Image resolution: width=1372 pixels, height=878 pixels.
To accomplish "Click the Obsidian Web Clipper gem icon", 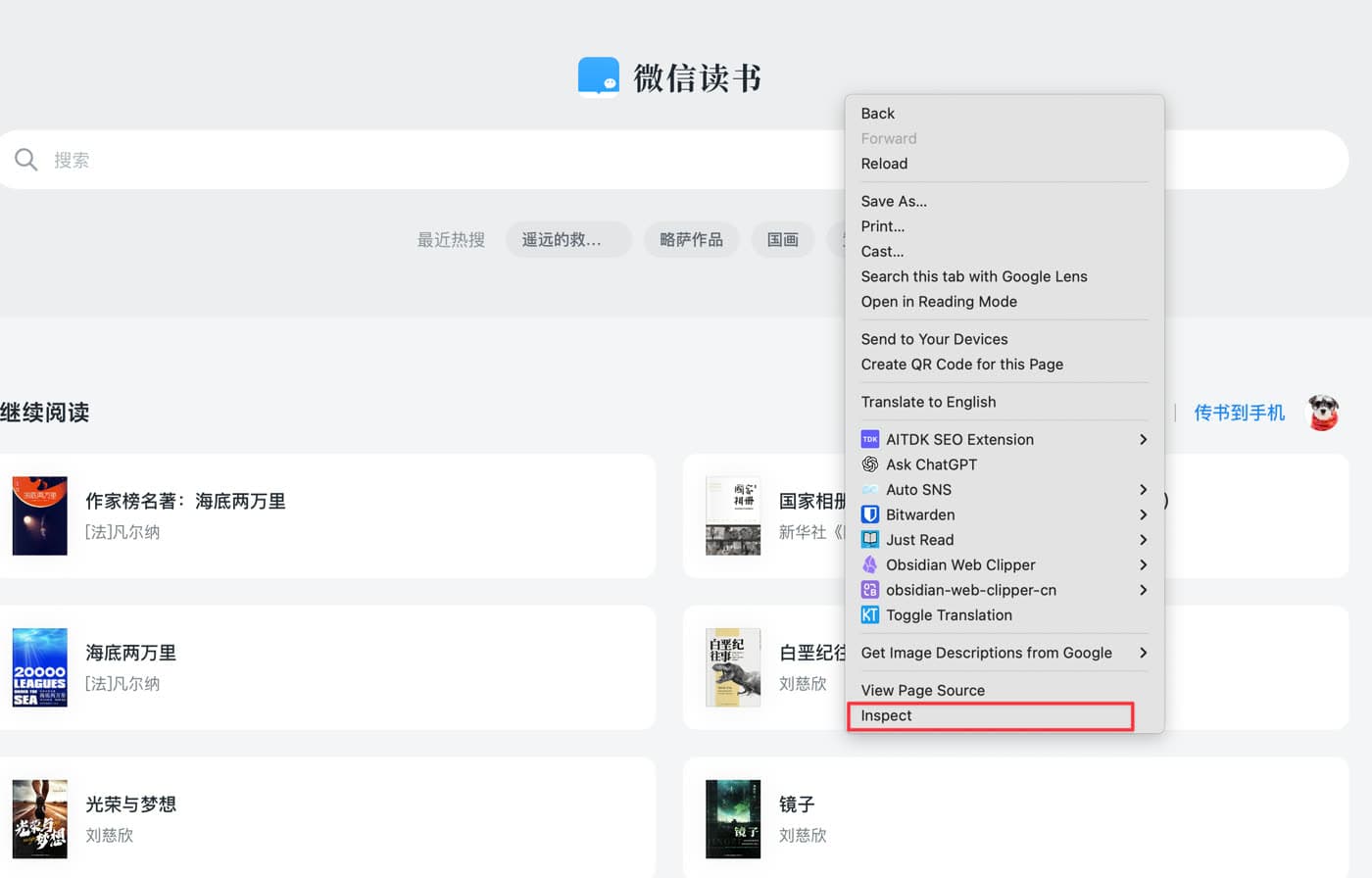I will pyautogui.click(x=869, y=564).
